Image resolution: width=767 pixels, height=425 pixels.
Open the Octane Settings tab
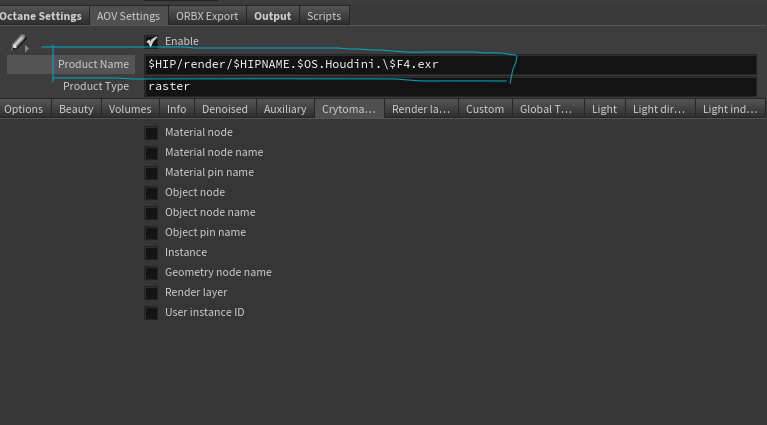(41, 16)
